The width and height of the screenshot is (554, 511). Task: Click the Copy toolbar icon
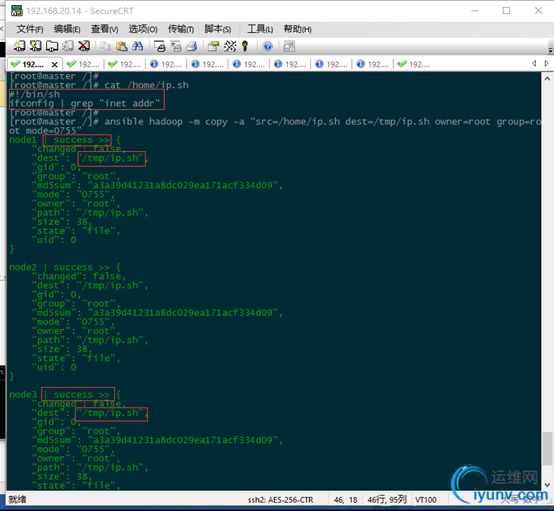(x=105, y=46)
